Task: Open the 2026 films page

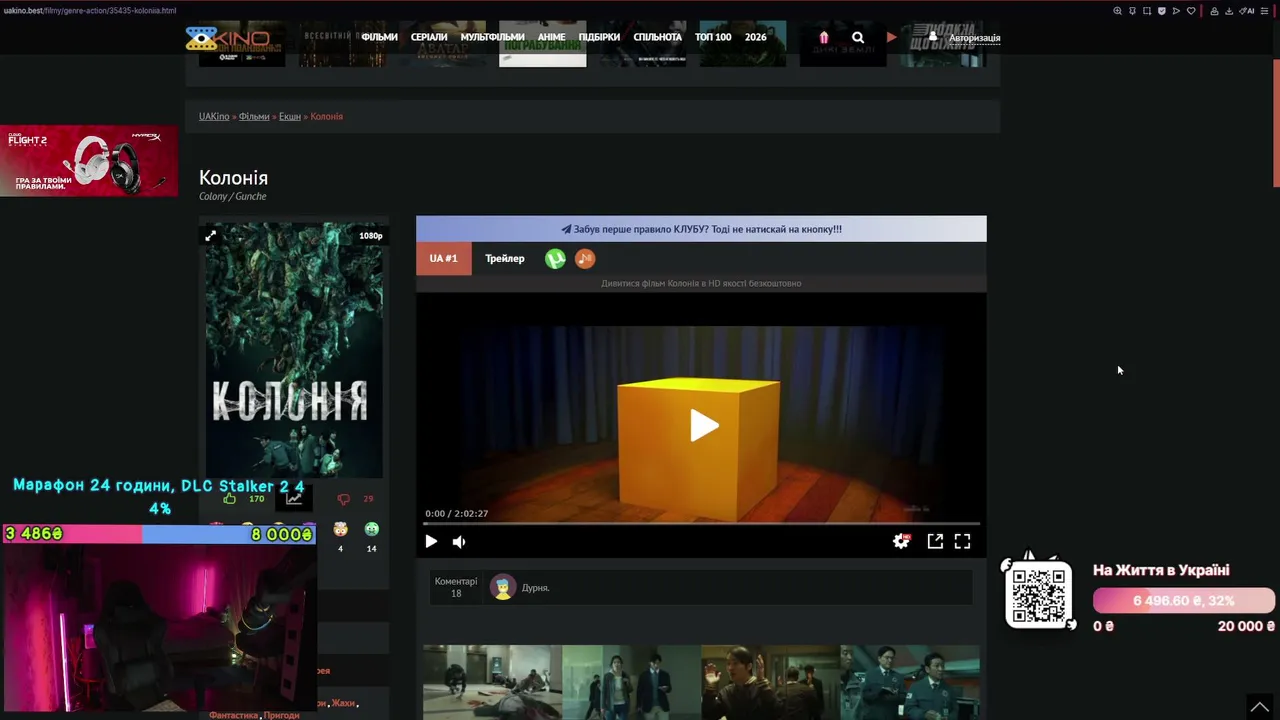Action: (756, 38)
